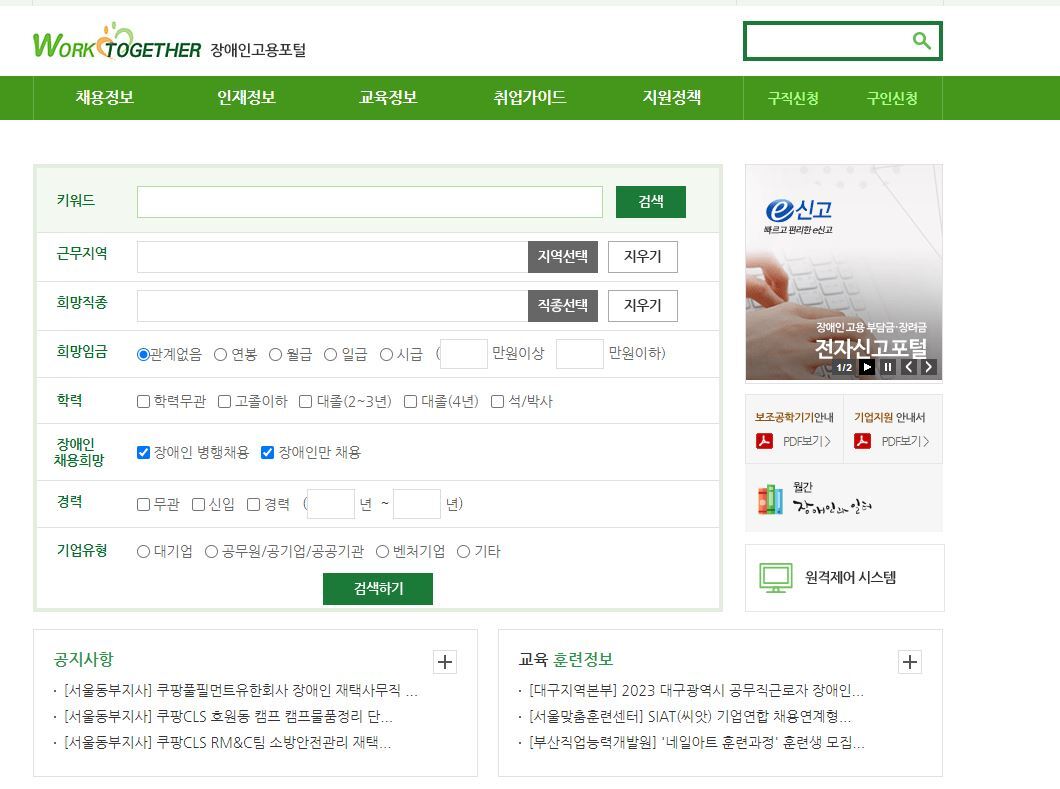Open notice 쿠팡CLS RM&C팀 소방안전관리

pyautogui.click(x=228, y=742)
